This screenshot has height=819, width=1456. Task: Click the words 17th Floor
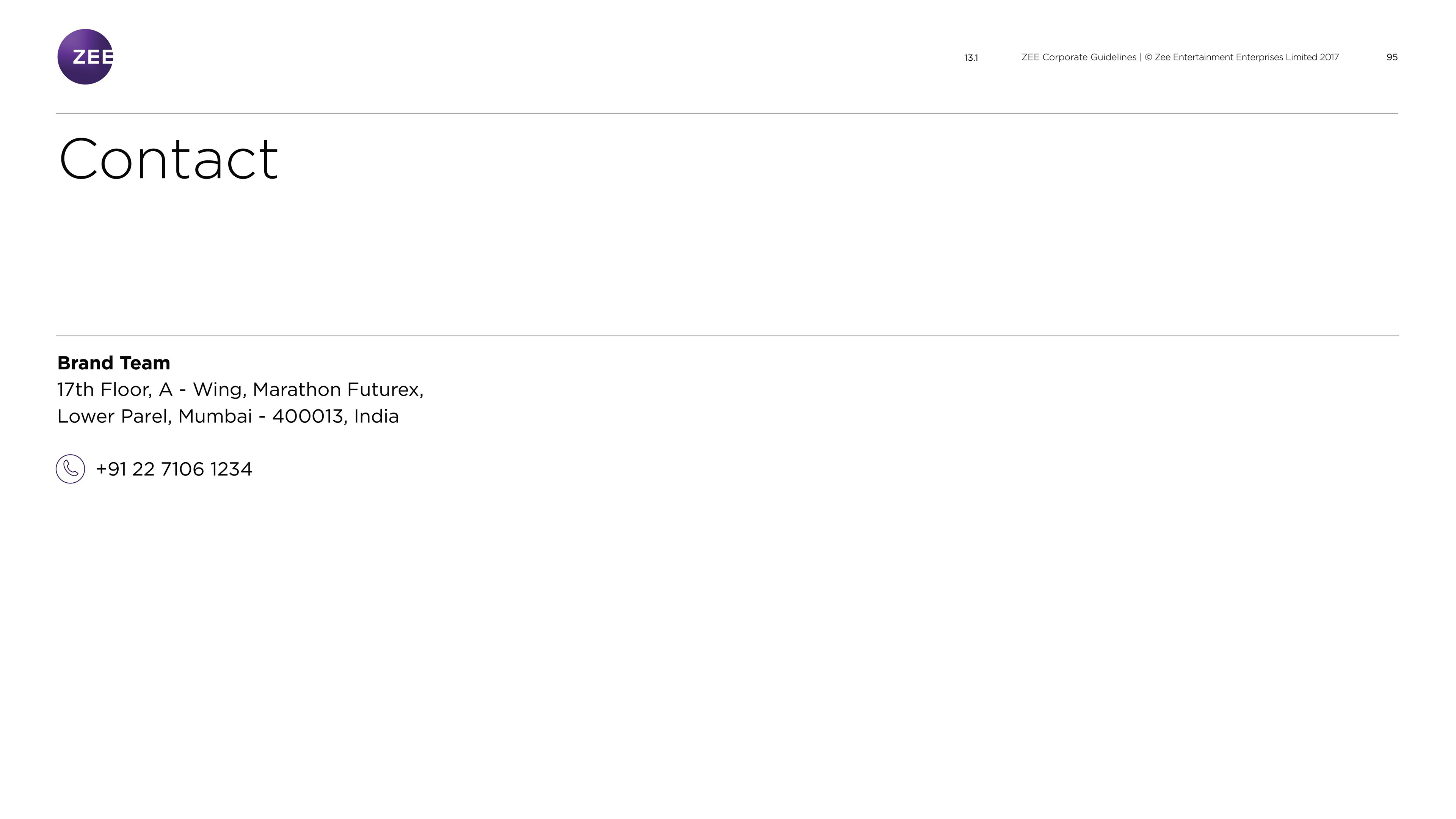click(105, 389)
